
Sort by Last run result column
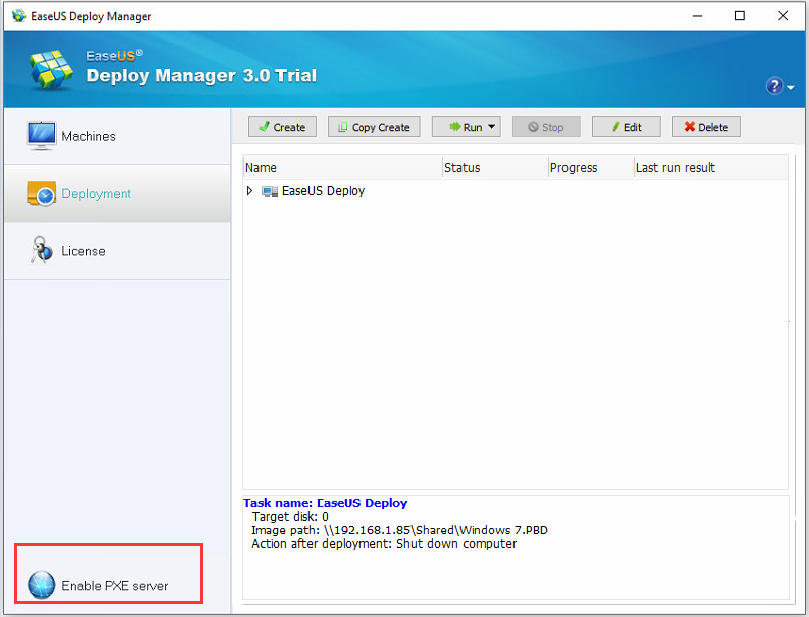point(711,168)
